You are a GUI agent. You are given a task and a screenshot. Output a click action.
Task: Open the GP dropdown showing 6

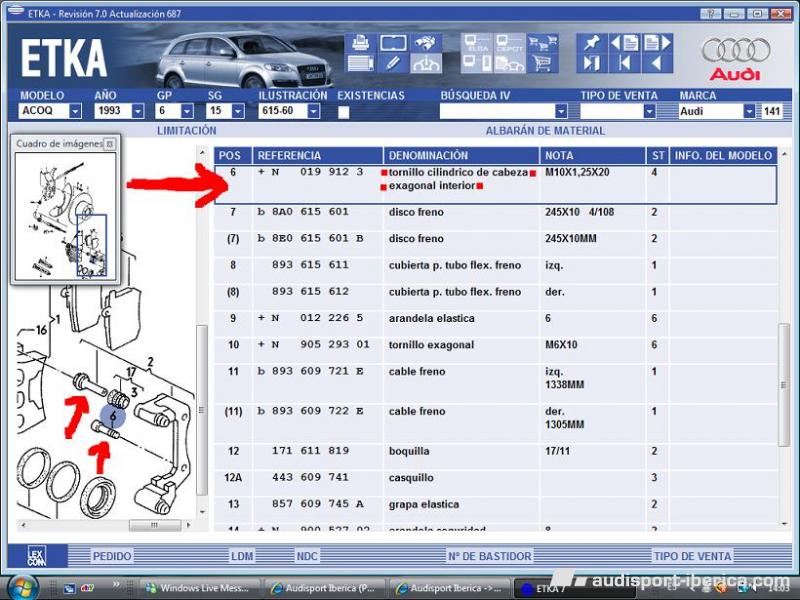point(187,111)
